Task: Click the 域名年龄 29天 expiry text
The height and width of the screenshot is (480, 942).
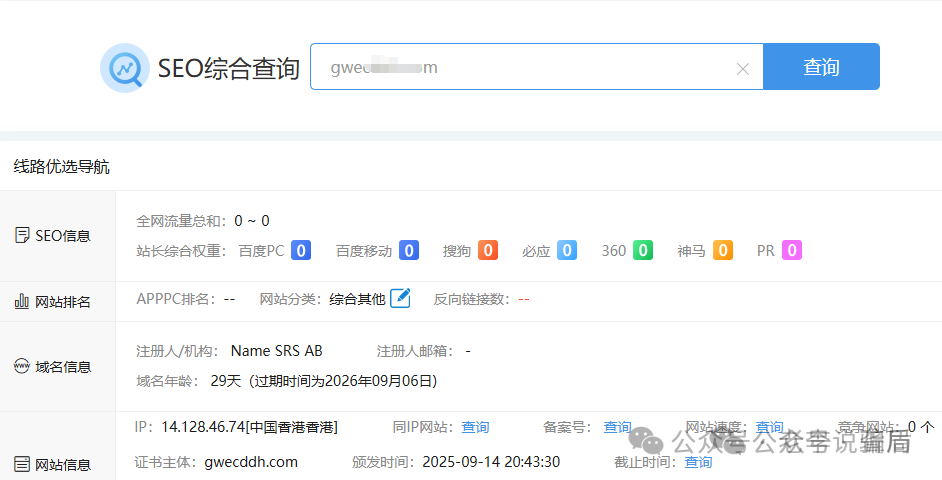Action: pos(323,381)
